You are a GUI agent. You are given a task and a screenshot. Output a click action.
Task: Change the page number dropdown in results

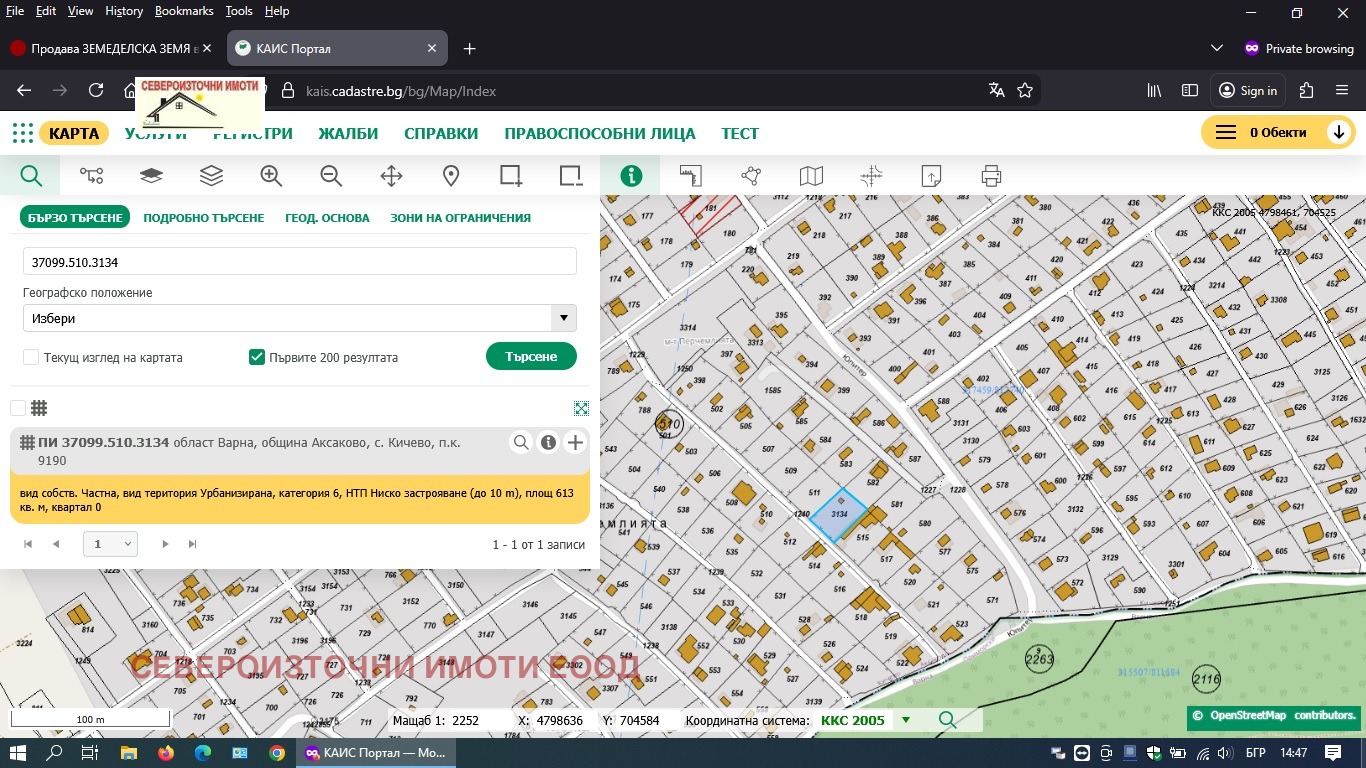(x=110, y=543)
